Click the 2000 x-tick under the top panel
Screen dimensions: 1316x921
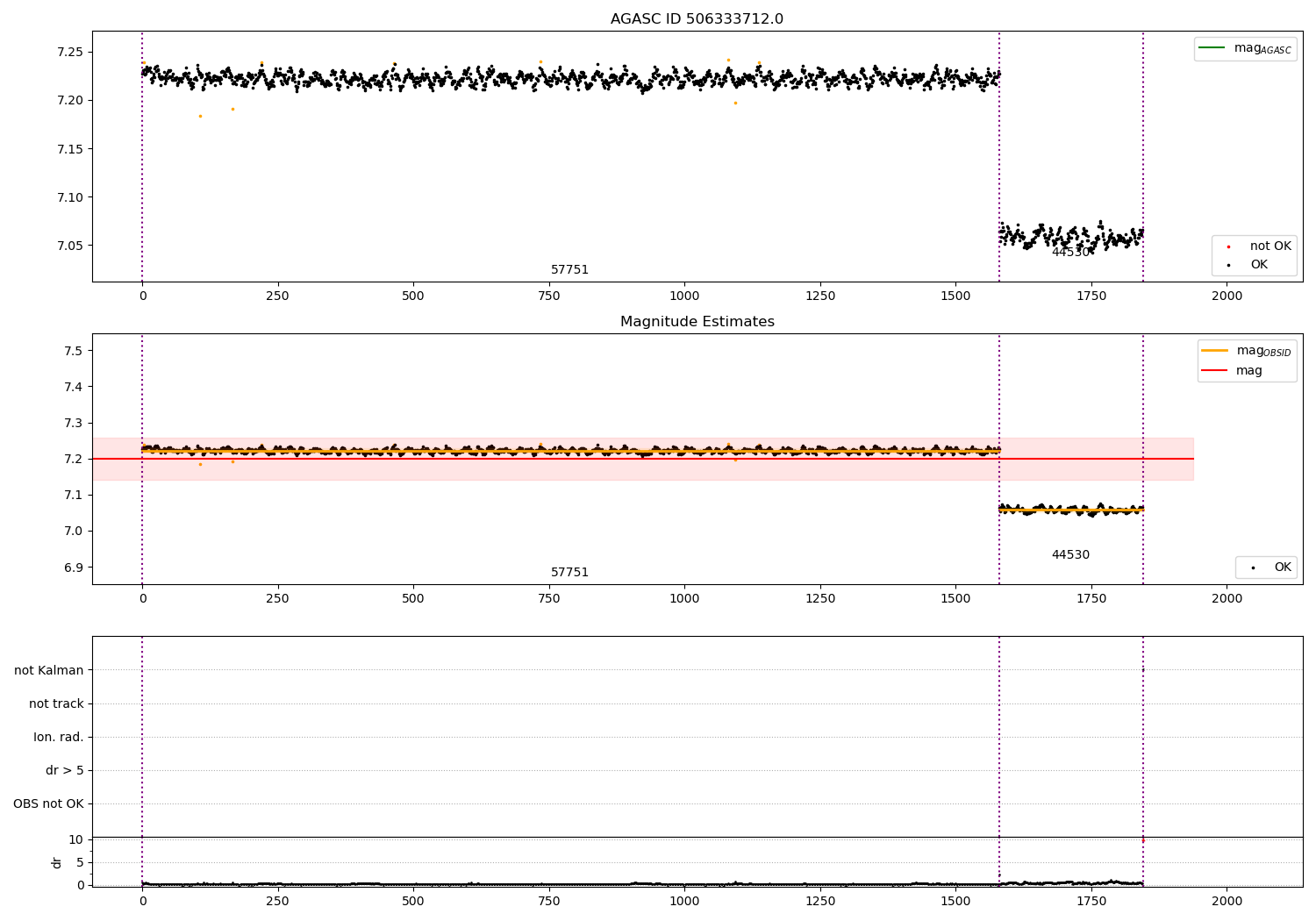click(x=1227, y=296)
